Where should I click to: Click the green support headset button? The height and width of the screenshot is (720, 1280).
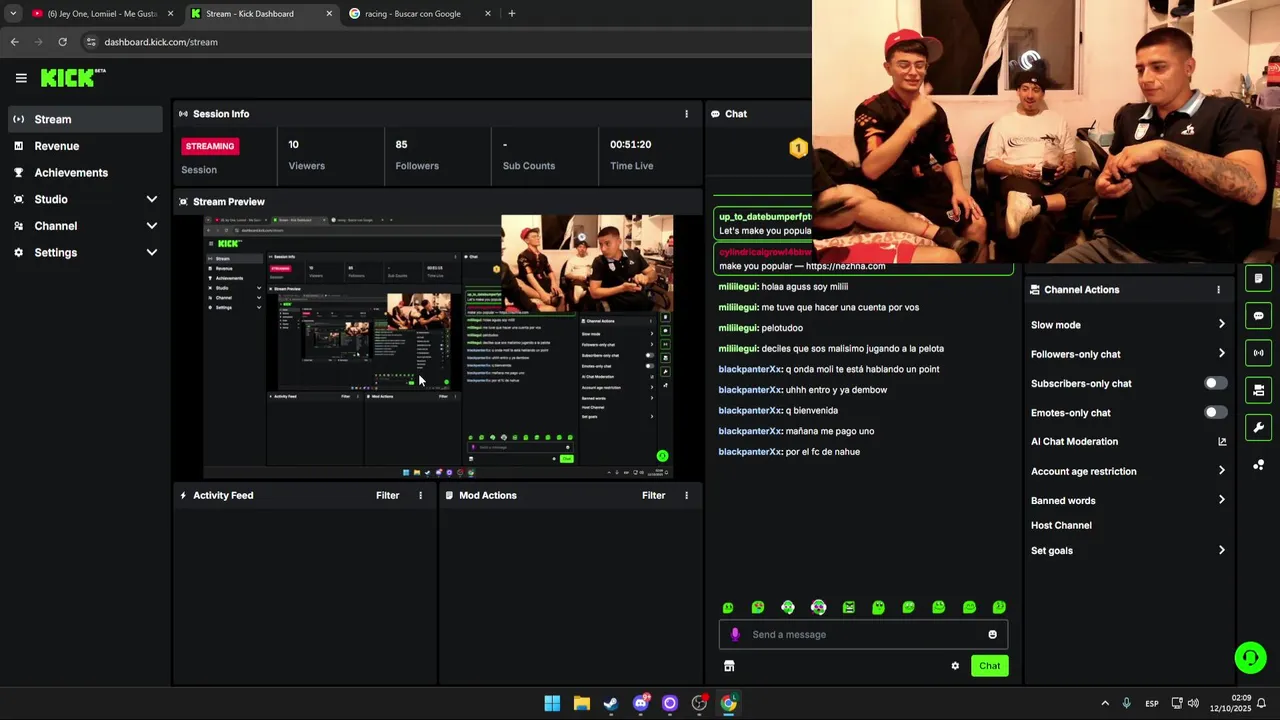tap(1250, 657)
